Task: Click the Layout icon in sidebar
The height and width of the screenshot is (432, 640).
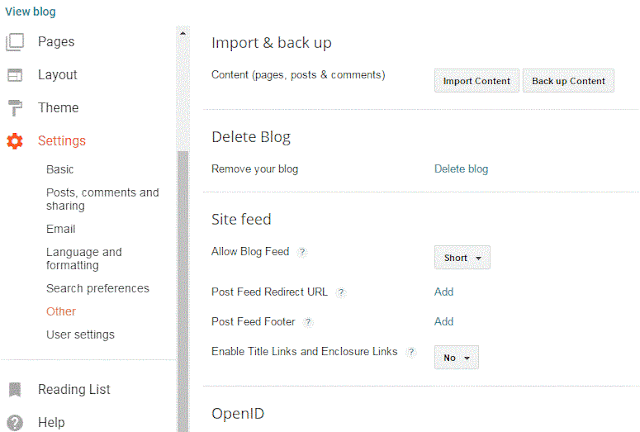Action: click(15, 75)
